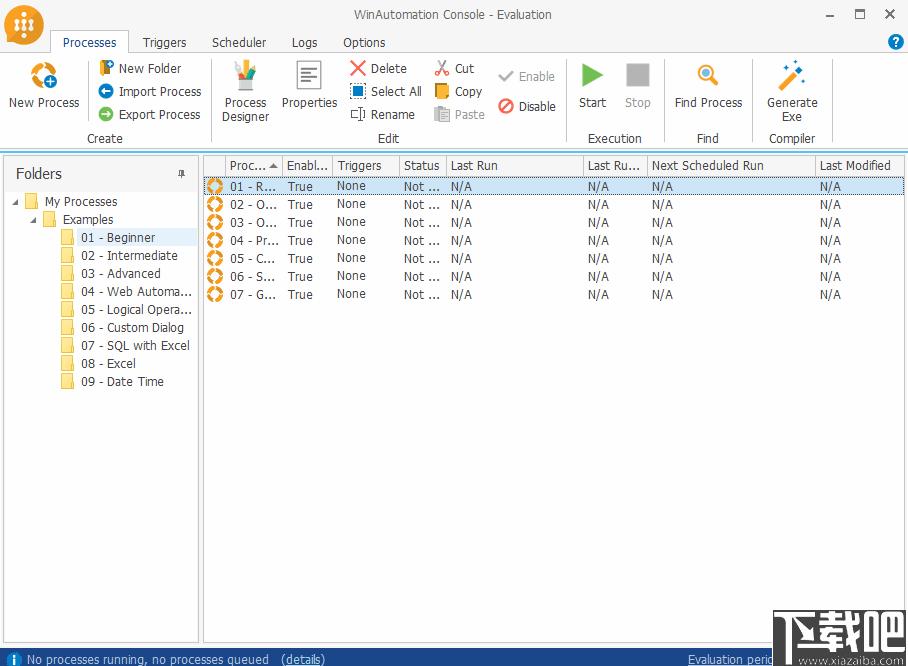Select process row 05 - C...

click(x=554, y=258)
